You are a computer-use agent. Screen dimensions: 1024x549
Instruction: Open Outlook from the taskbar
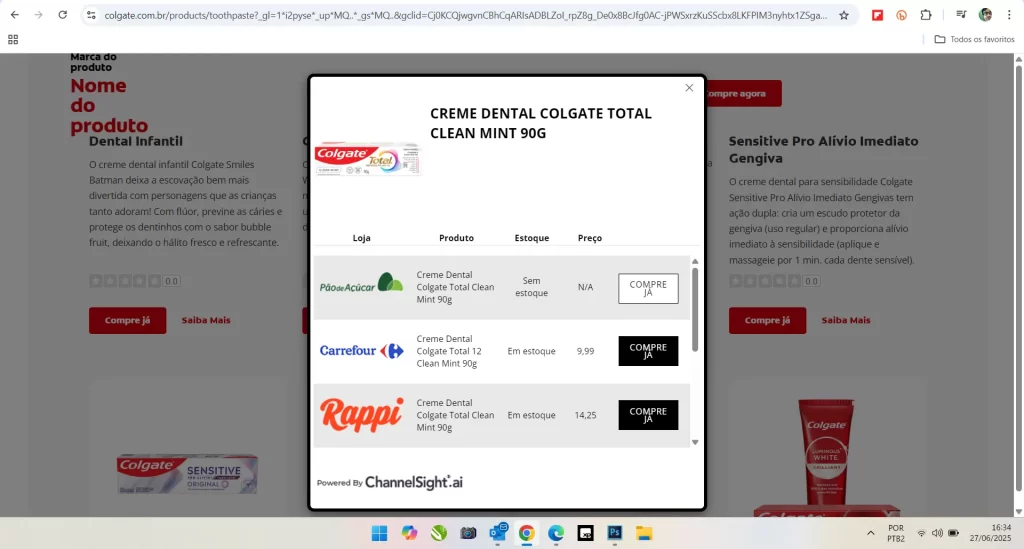pyautogui.click(x=498, y=533)
